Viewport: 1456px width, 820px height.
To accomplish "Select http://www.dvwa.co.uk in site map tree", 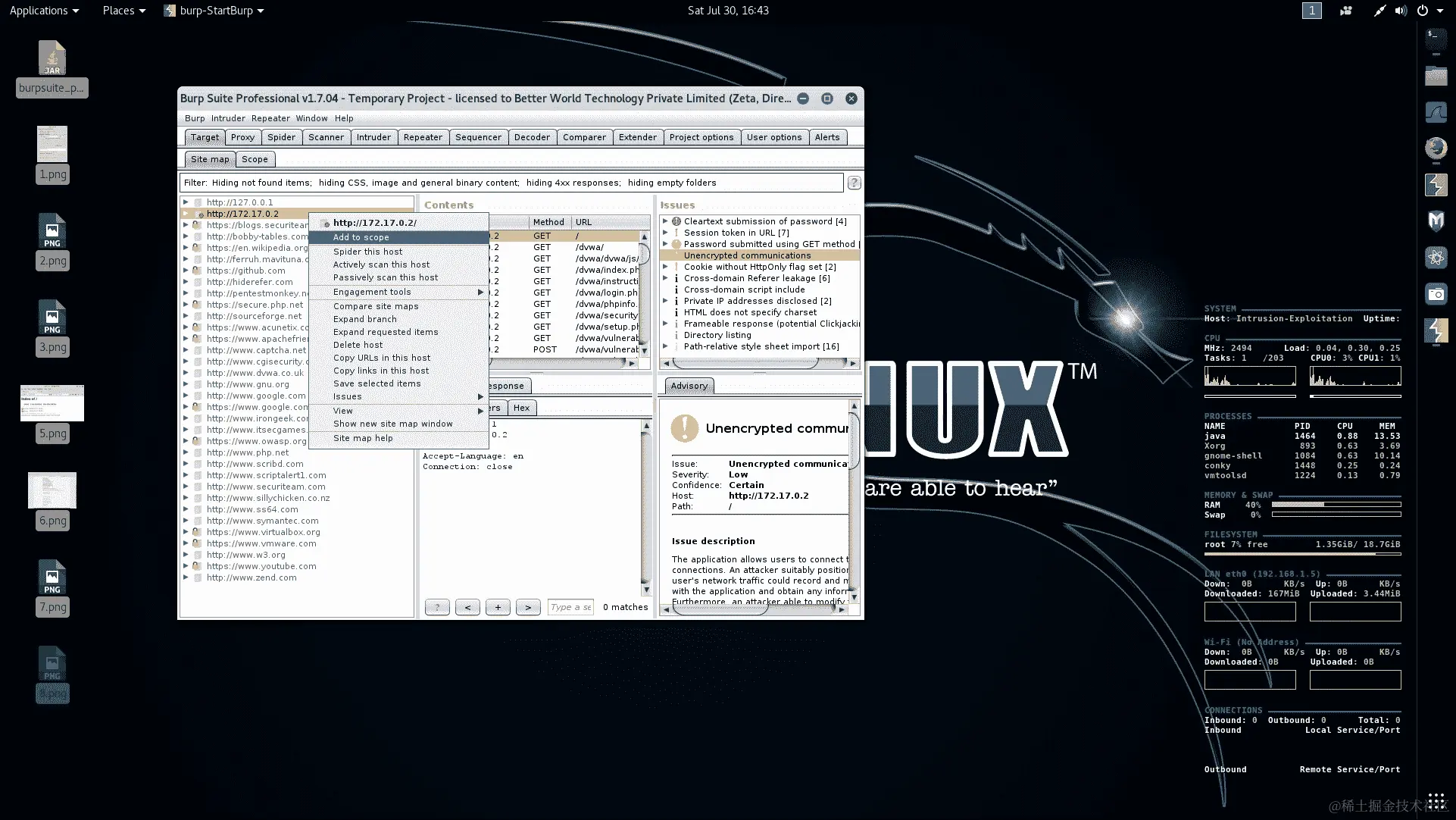I will click(x=255, y=373).
